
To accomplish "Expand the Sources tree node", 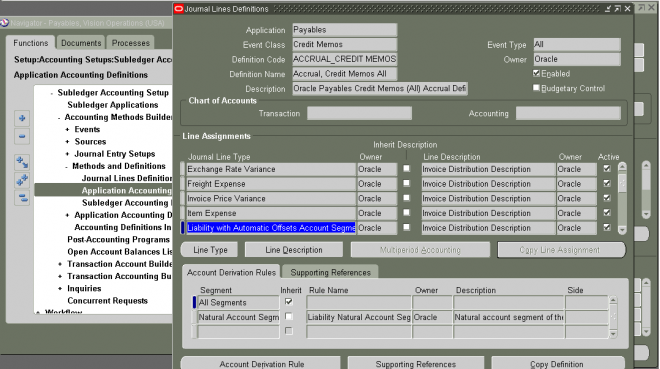I will coord(67,142).
